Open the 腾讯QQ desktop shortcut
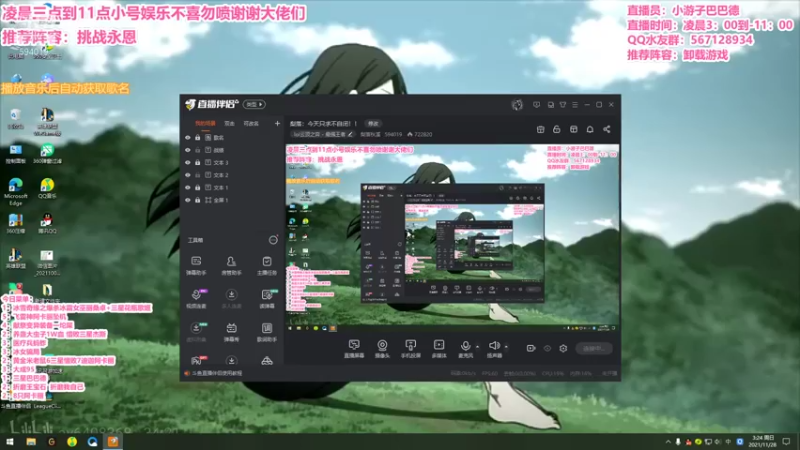800x450 pixels. [x=47, y=223]
